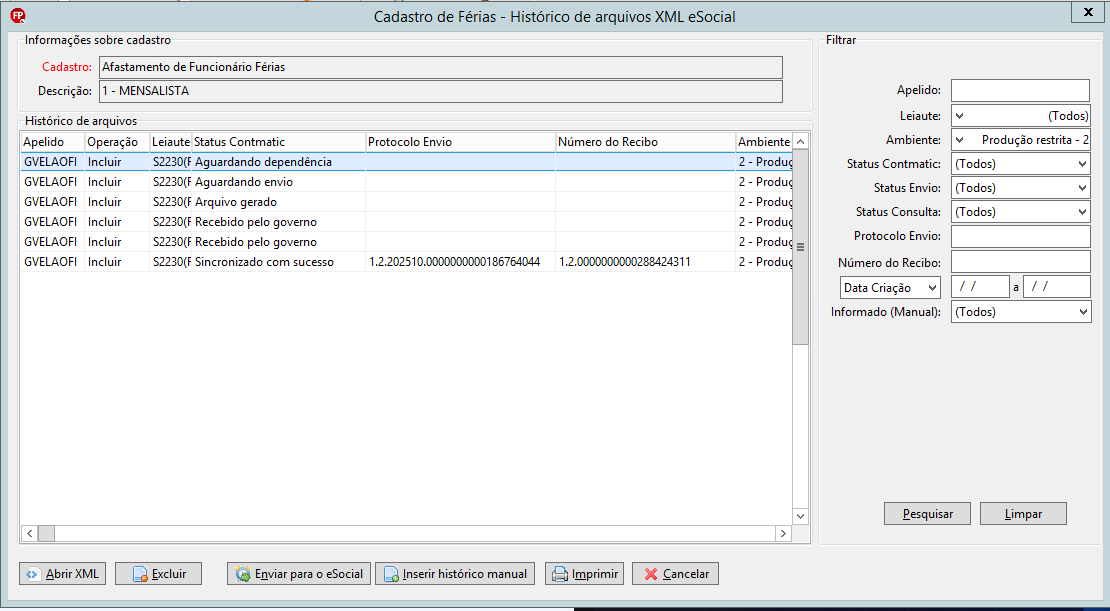Click the Pesquisar button
The image size is (1110, 611).
click(x=927, y=514)
